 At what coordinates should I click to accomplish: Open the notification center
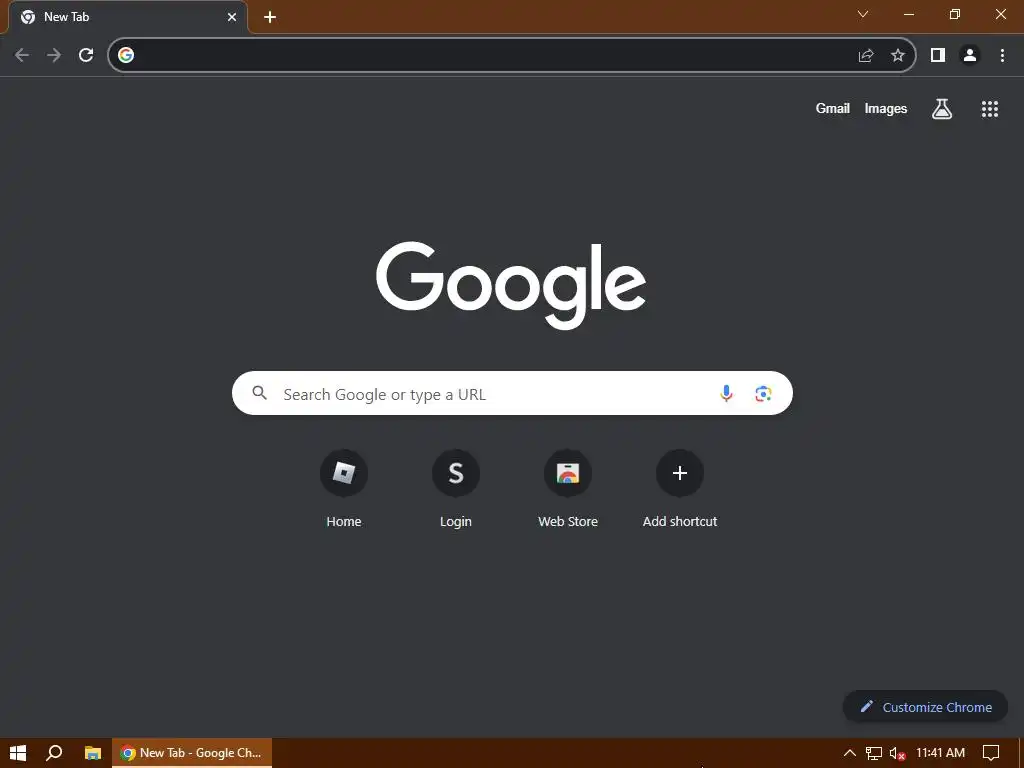pos(991,753)
